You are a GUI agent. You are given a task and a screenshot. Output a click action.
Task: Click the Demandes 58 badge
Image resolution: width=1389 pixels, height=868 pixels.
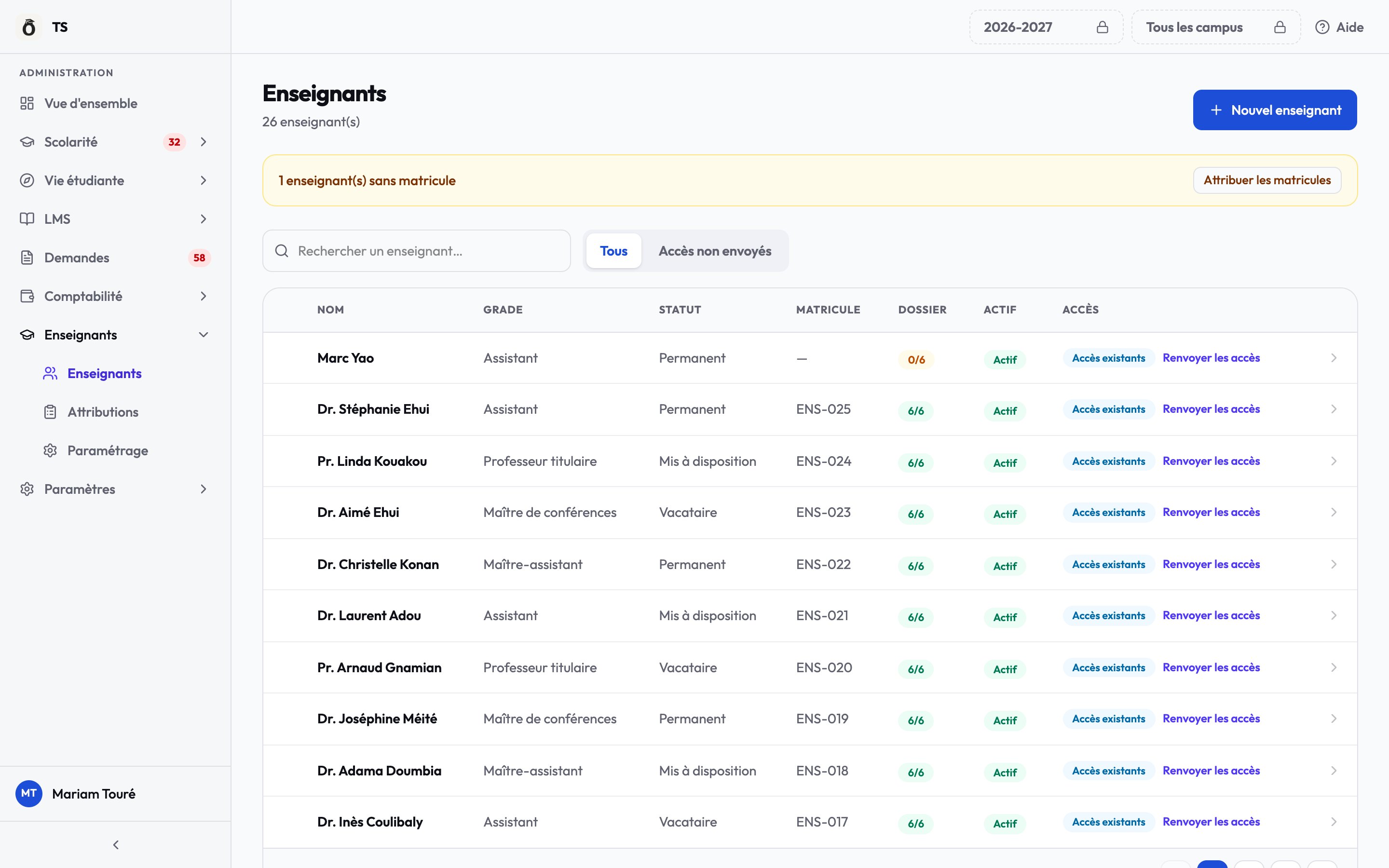click(x=199, y=258)
